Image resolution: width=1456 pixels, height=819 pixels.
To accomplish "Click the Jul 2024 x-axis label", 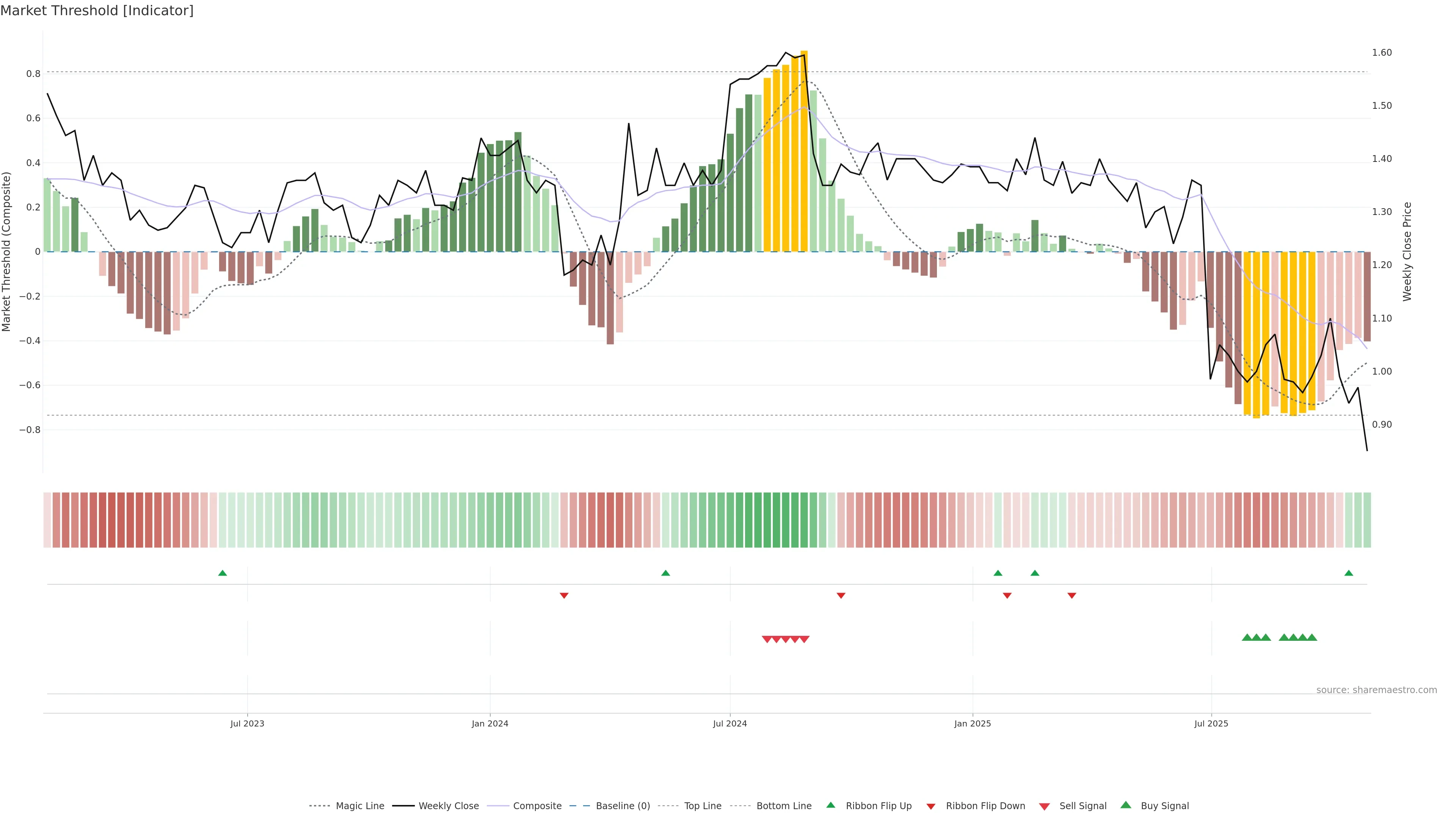I will point(730,723).
